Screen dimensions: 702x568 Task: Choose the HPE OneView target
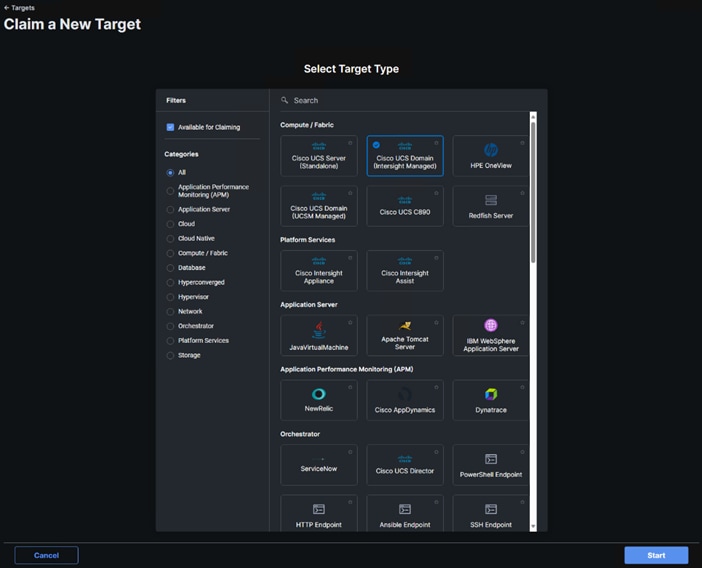[x=491, y=156]
